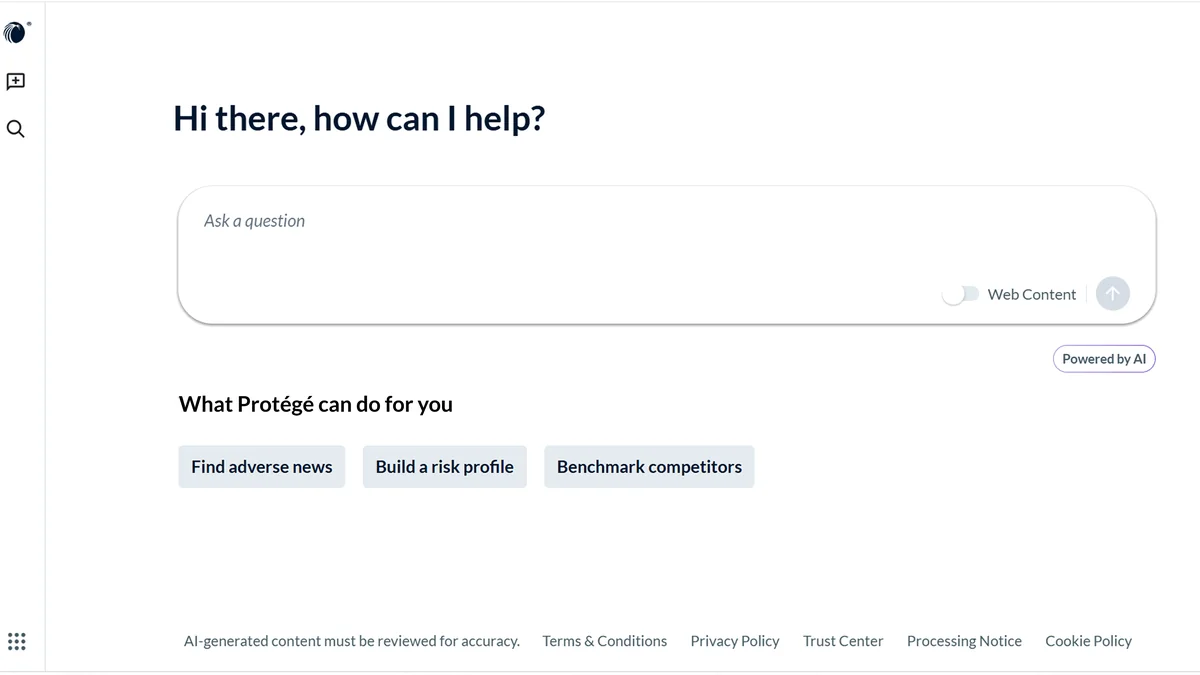Click the Web Content label
1200x675 pixels.
pos(1031,294)
